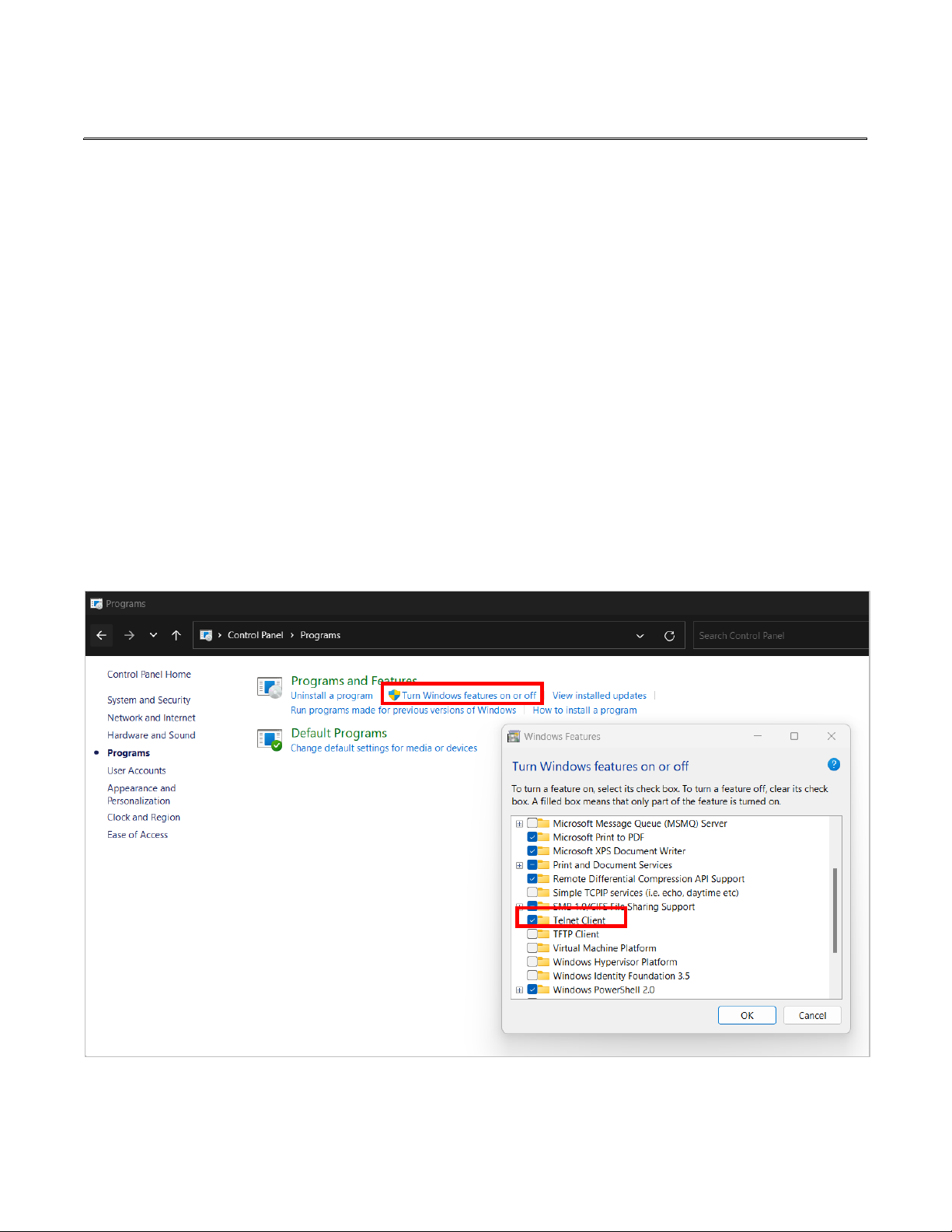952x1232 pixels.
Task: Click the shield icon beside Turn Windows features
Action: click(x=394, y=695)
